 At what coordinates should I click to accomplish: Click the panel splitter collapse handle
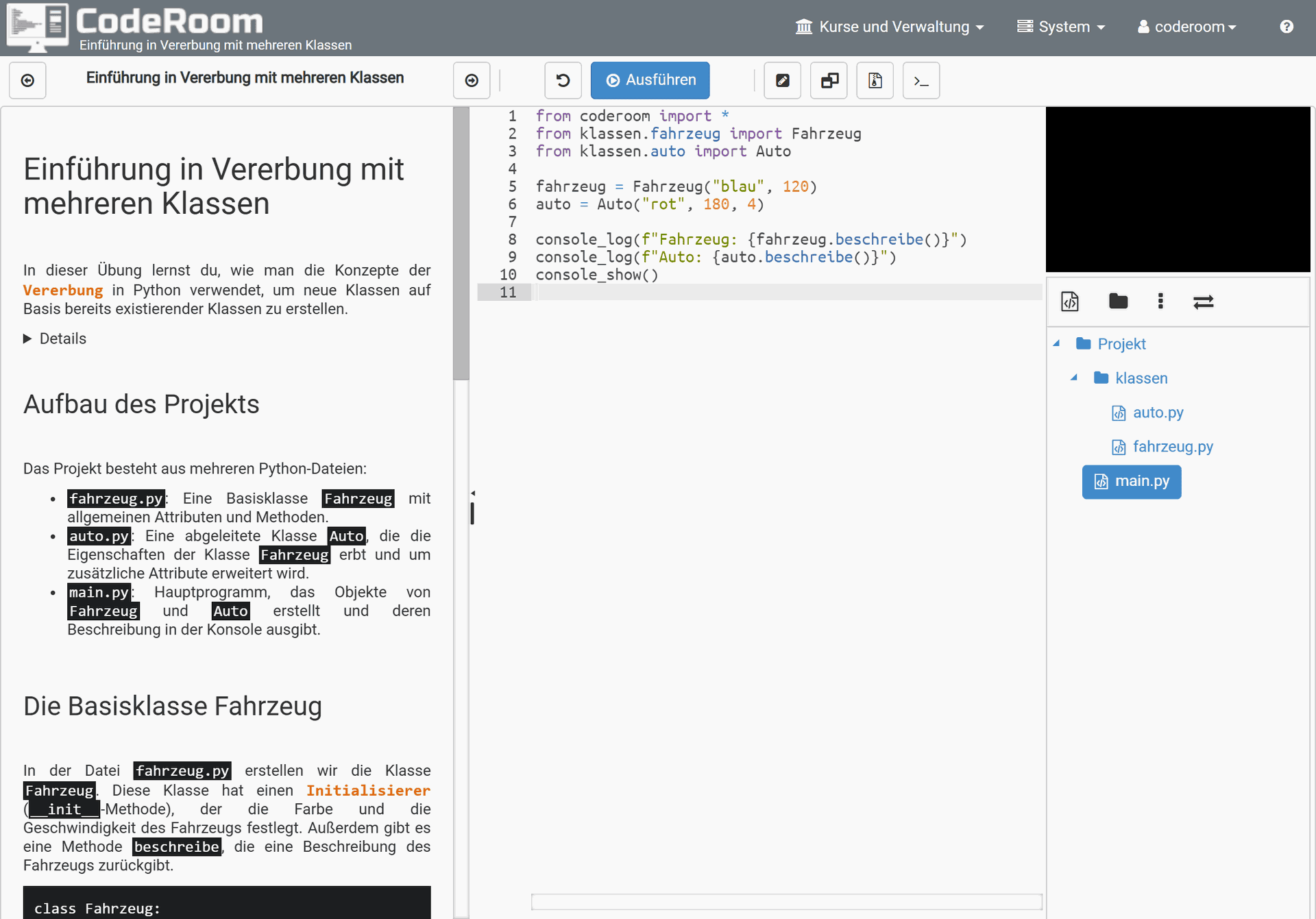pyautogui.click(x=472, y=493)
